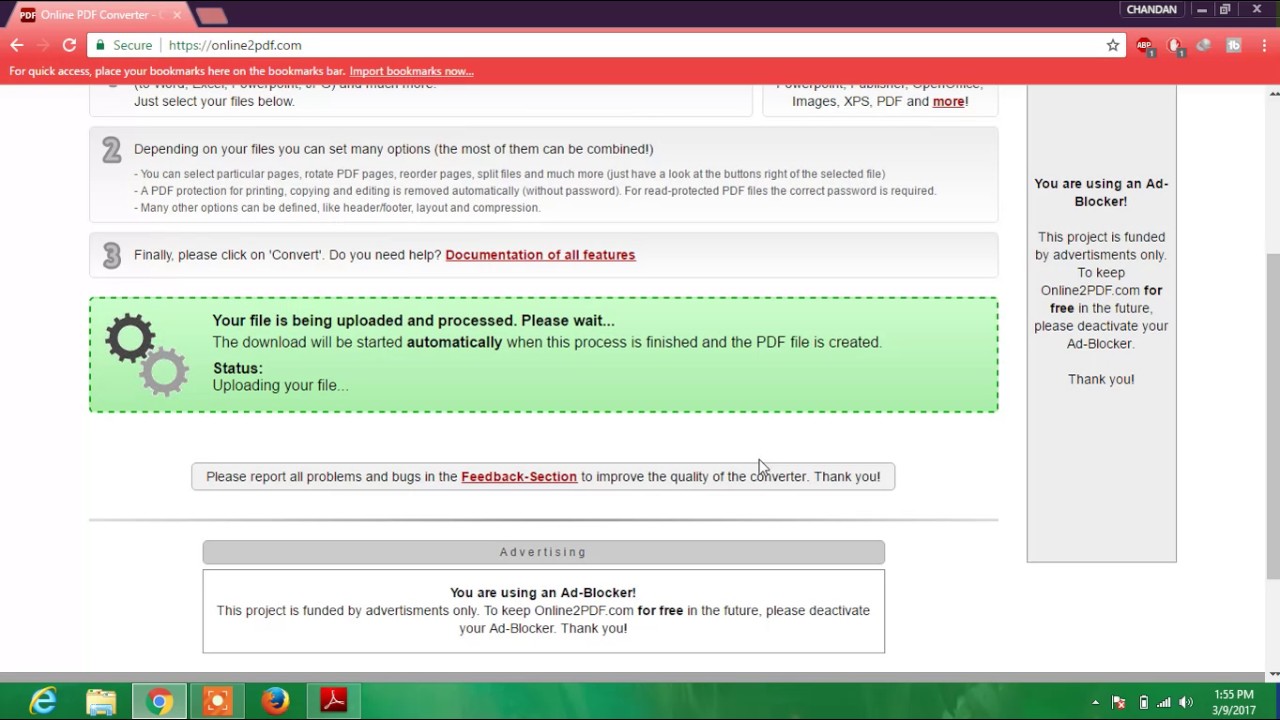Go back to the previous page

tap(16, 45)
